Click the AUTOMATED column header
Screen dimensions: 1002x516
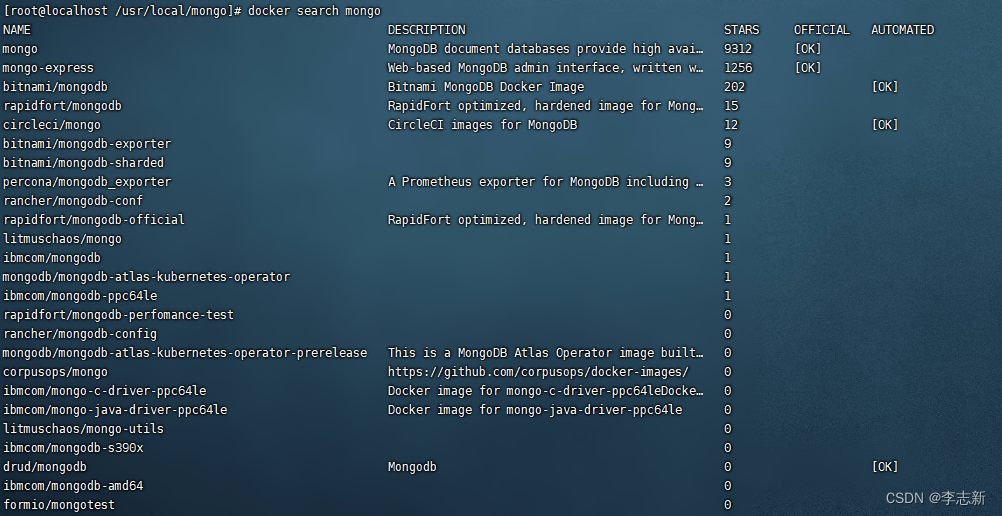[x=902, y=30]
